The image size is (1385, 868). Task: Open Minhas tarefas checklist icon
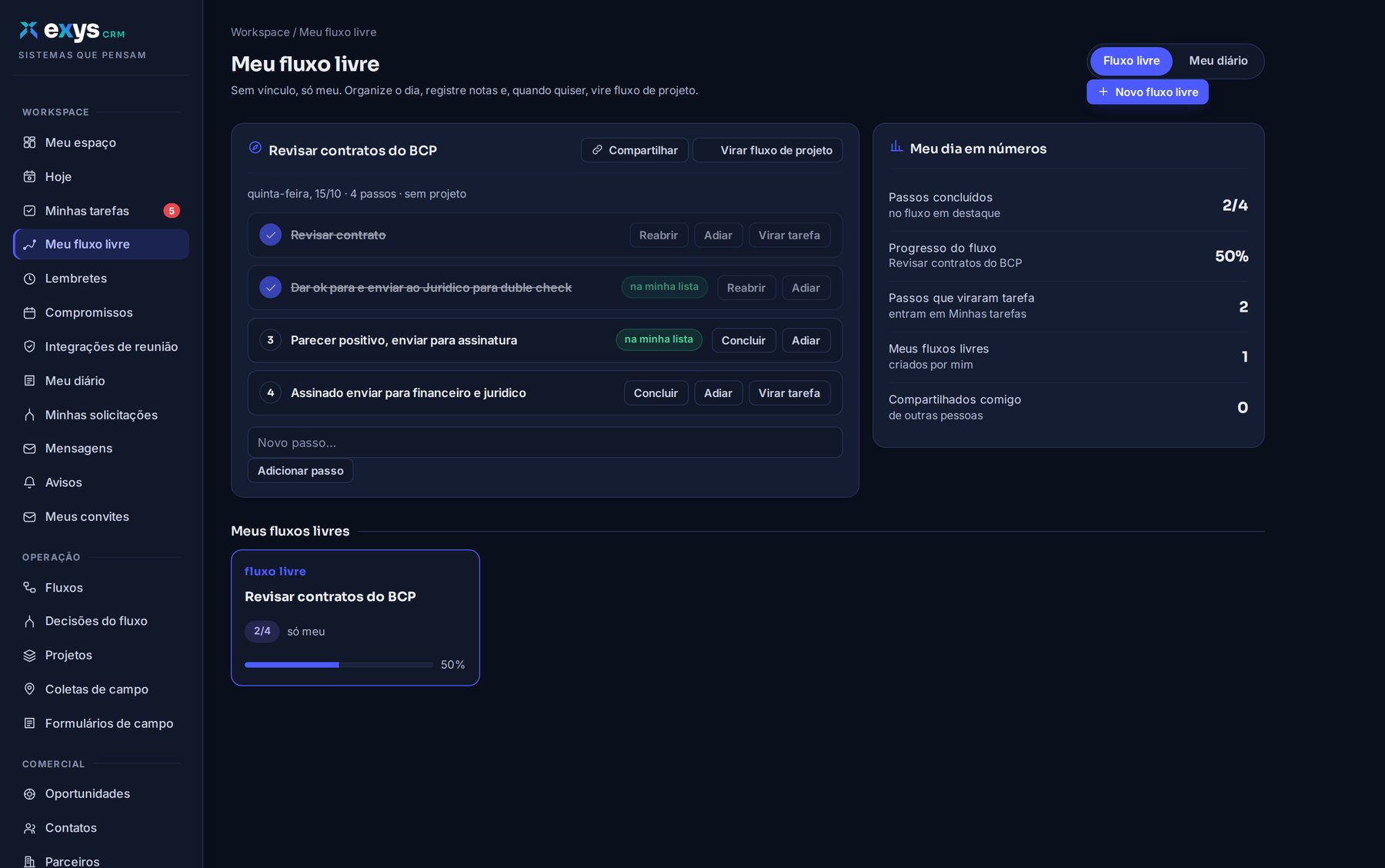pos(29,211)
